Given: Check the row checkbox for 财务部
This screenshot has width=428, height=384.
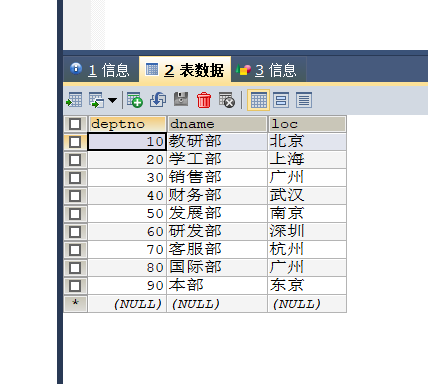Looking at the screenshot, I should pyautogui.click(x=75, y=196).
